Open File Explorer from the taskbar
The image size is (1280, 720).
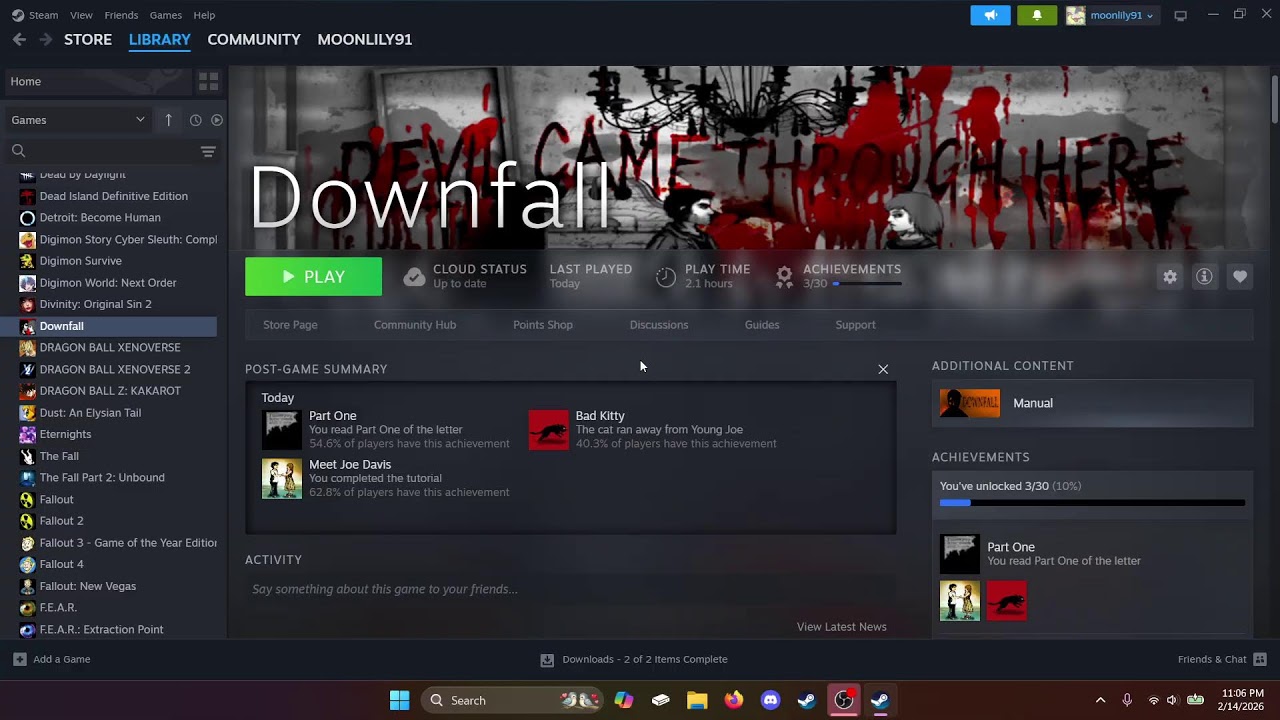click(697, 700)
